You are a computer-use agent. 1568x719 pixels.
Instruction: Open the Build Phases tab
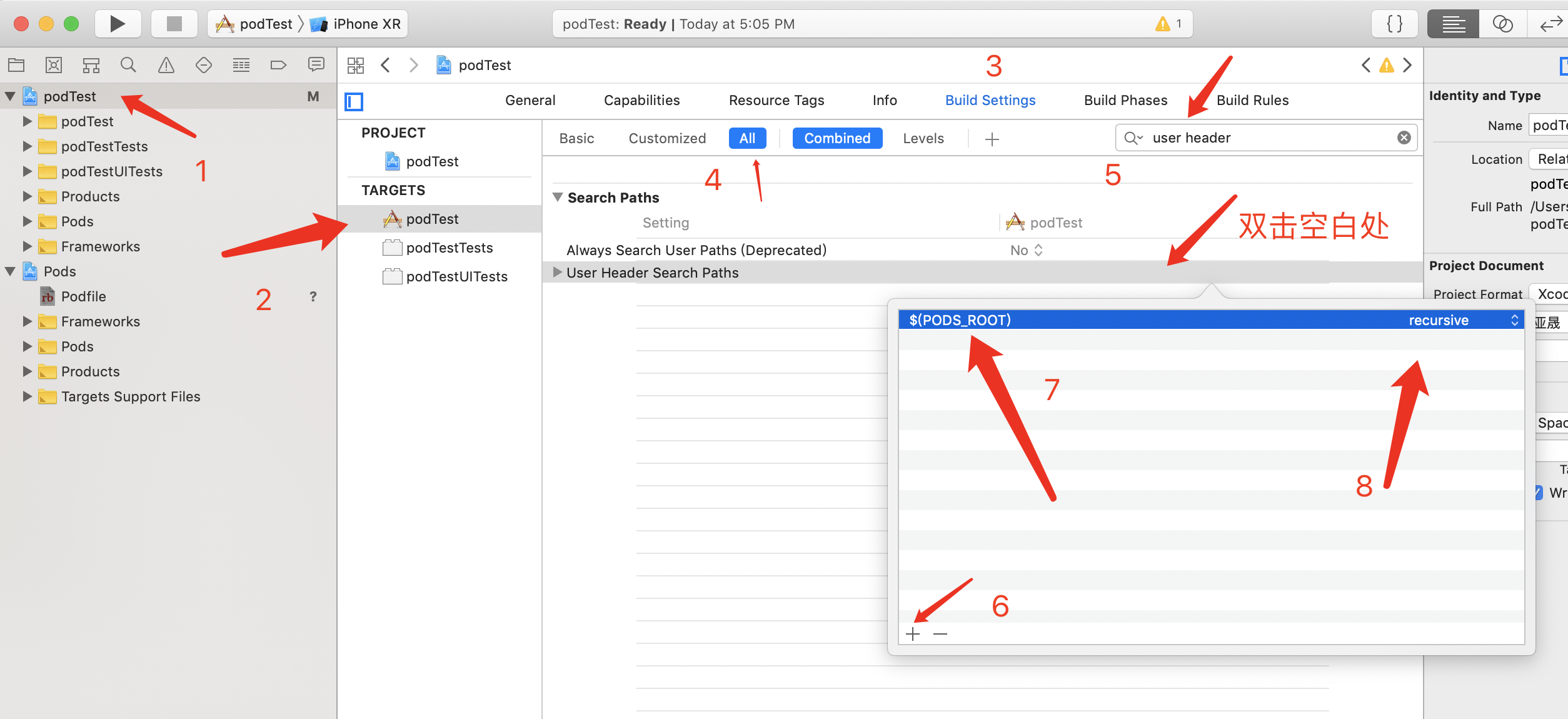[x=1125, y=100]
